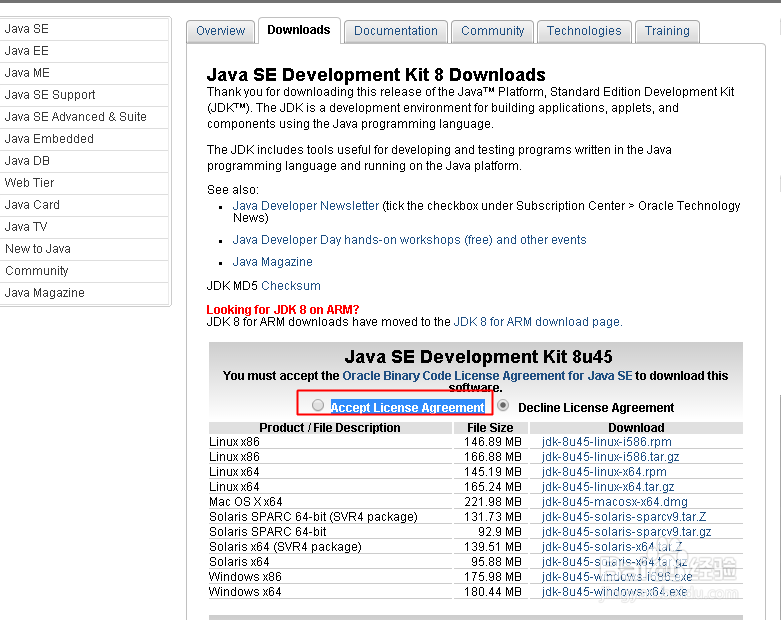Click the File Size column header
Viewport: 781px width, 620px height.
(x=490, y=428)
